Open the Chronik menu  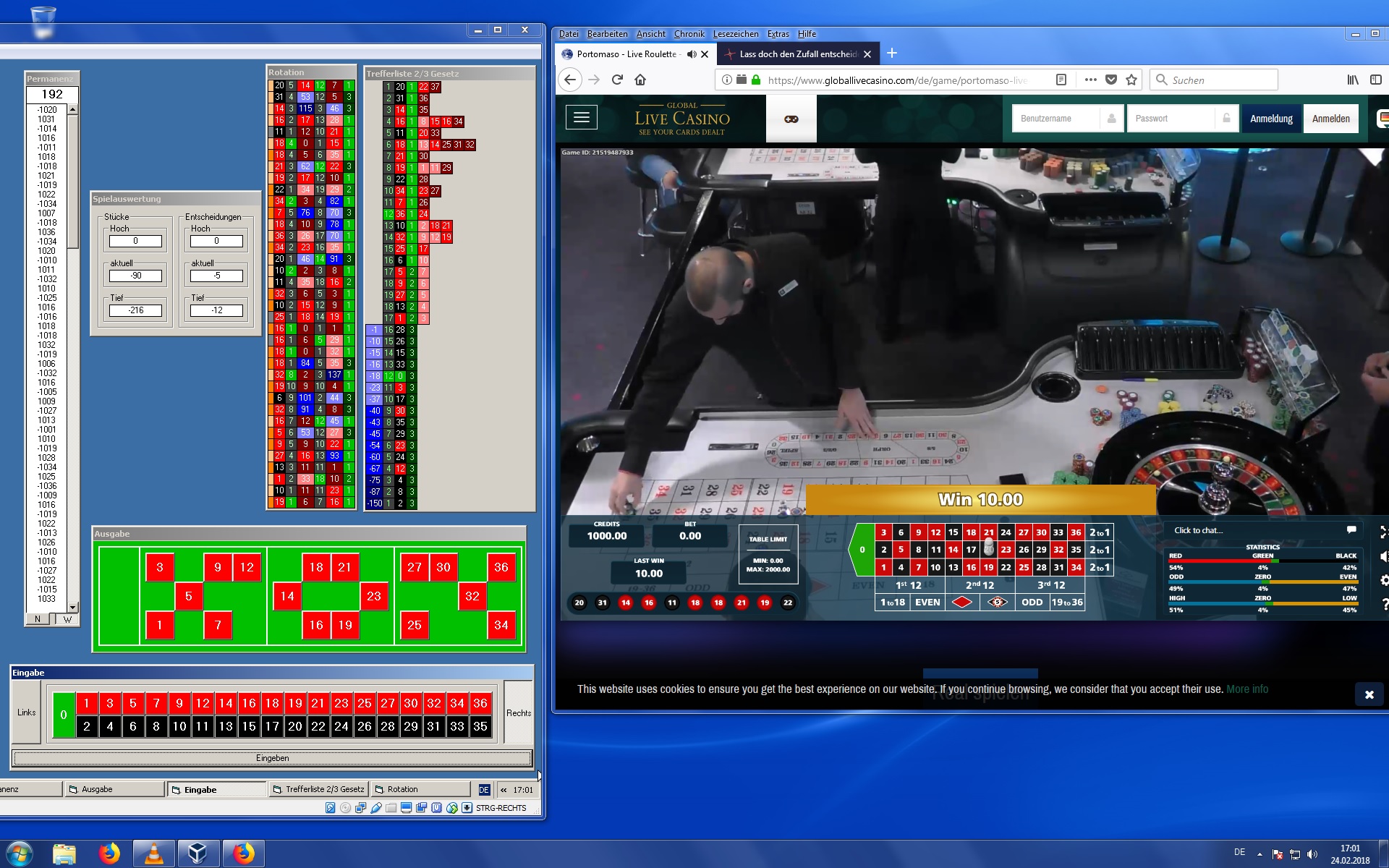point(689,34)
